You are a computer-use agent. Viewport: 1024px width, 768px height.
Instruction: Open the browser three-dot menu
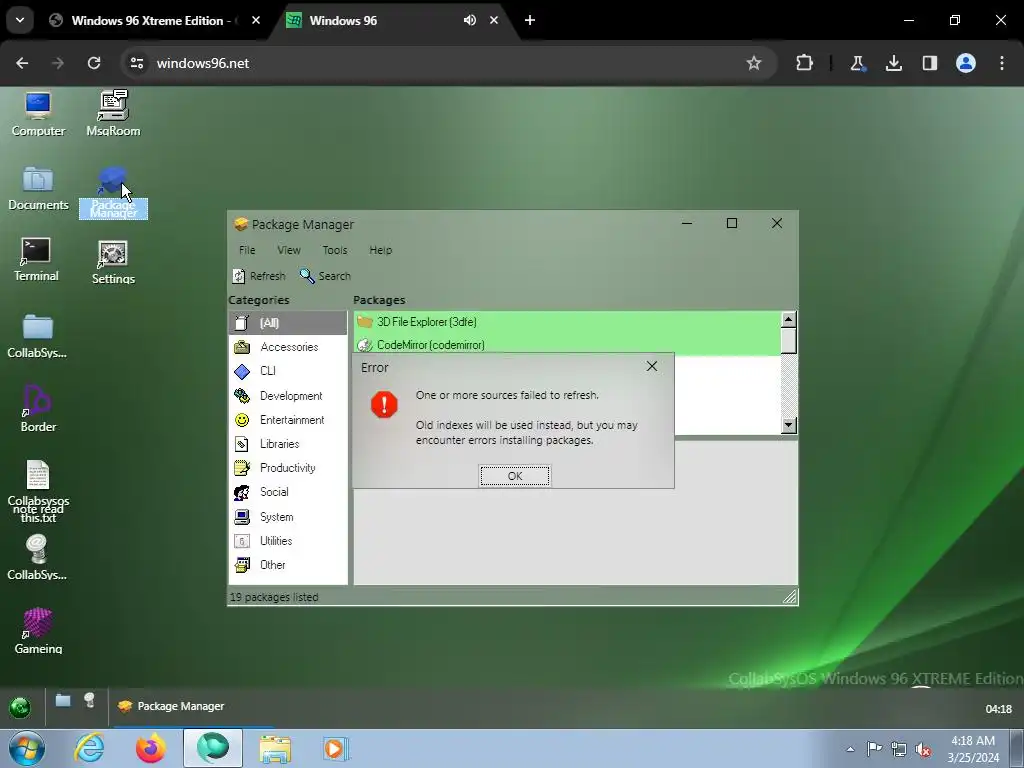(1002, 63)
